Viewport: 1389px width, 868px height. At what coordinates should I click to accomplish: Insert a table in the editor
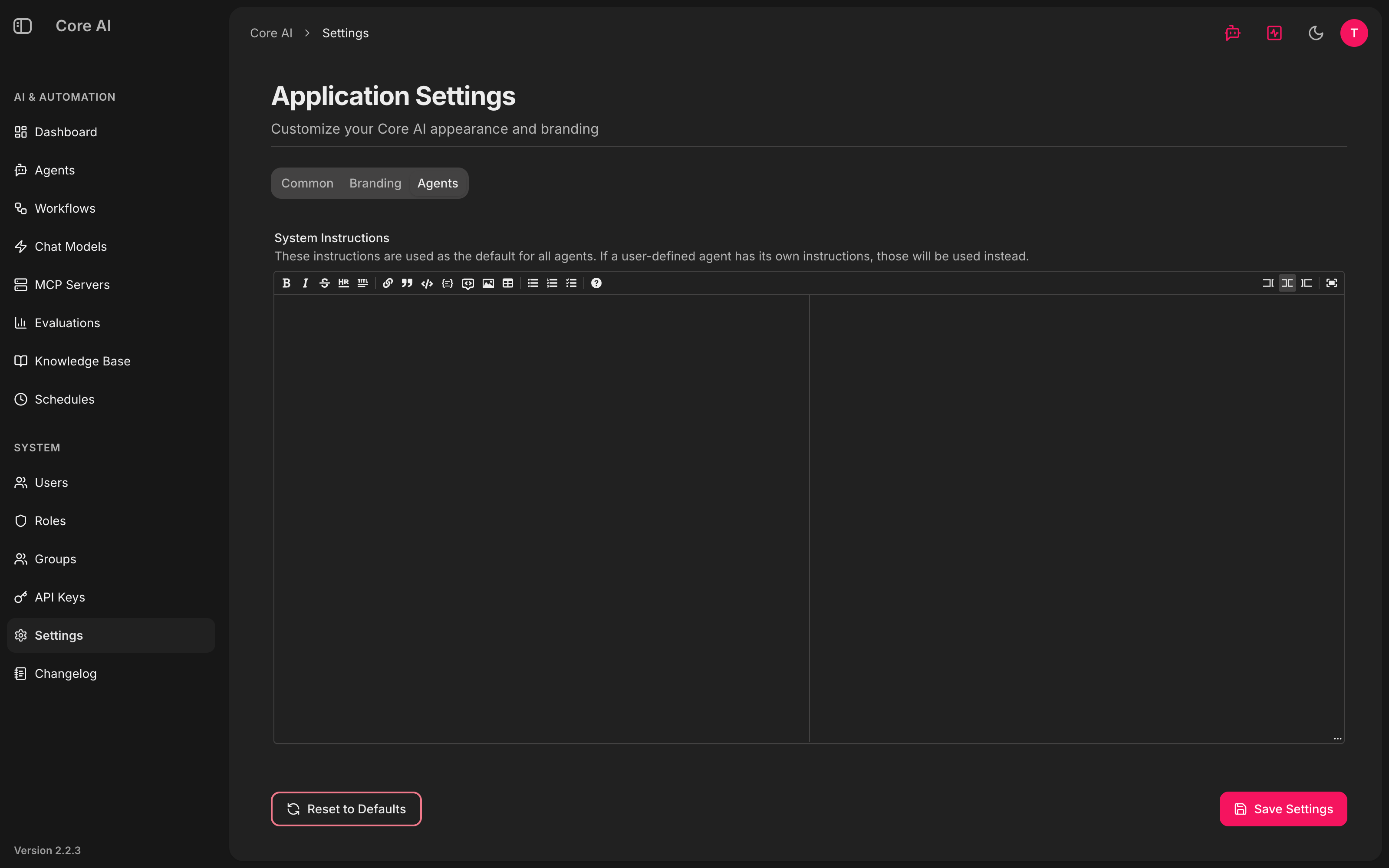click(x=507, y=283)
